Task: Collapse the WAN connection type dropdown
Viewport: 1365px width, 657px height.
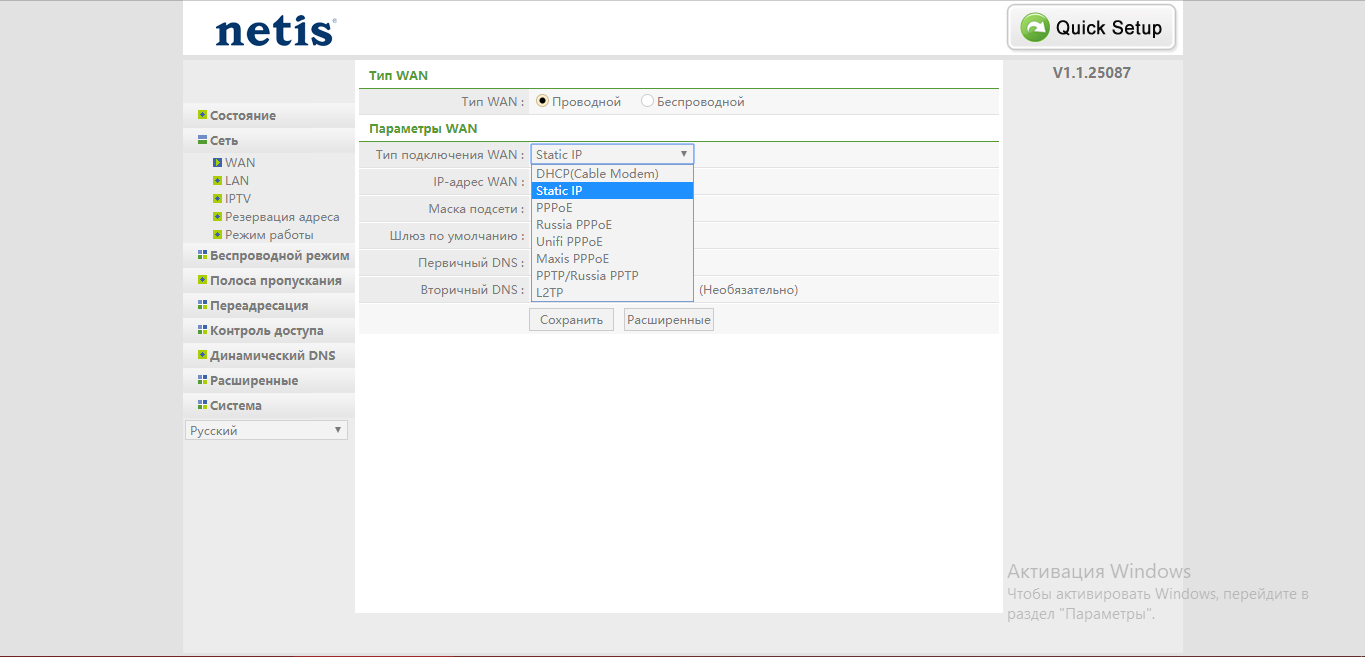Action: click(612, 154)
